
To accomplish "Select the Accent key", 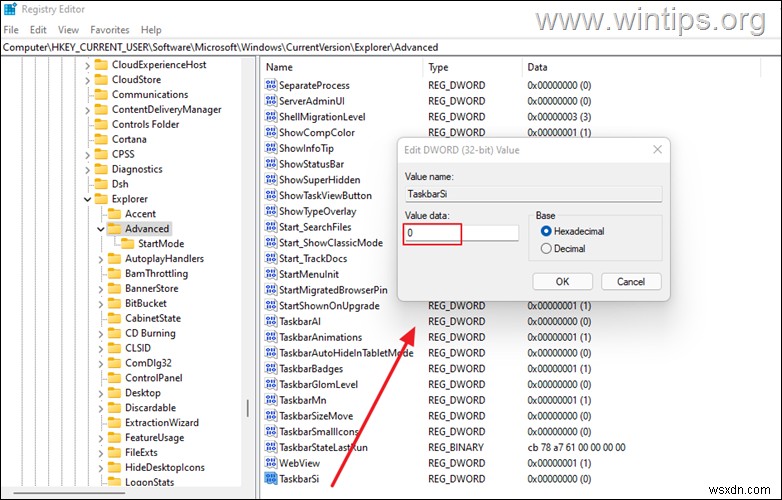I will pyautogui.click(x=140, y=214).
